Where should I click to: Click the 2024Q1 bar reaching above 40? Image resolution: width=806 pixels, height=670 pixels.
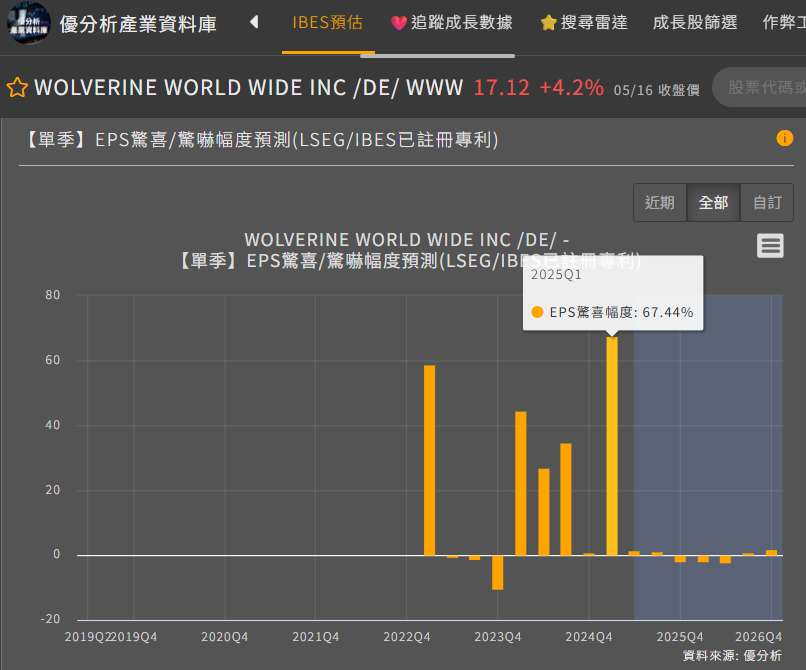pos(521,483)
